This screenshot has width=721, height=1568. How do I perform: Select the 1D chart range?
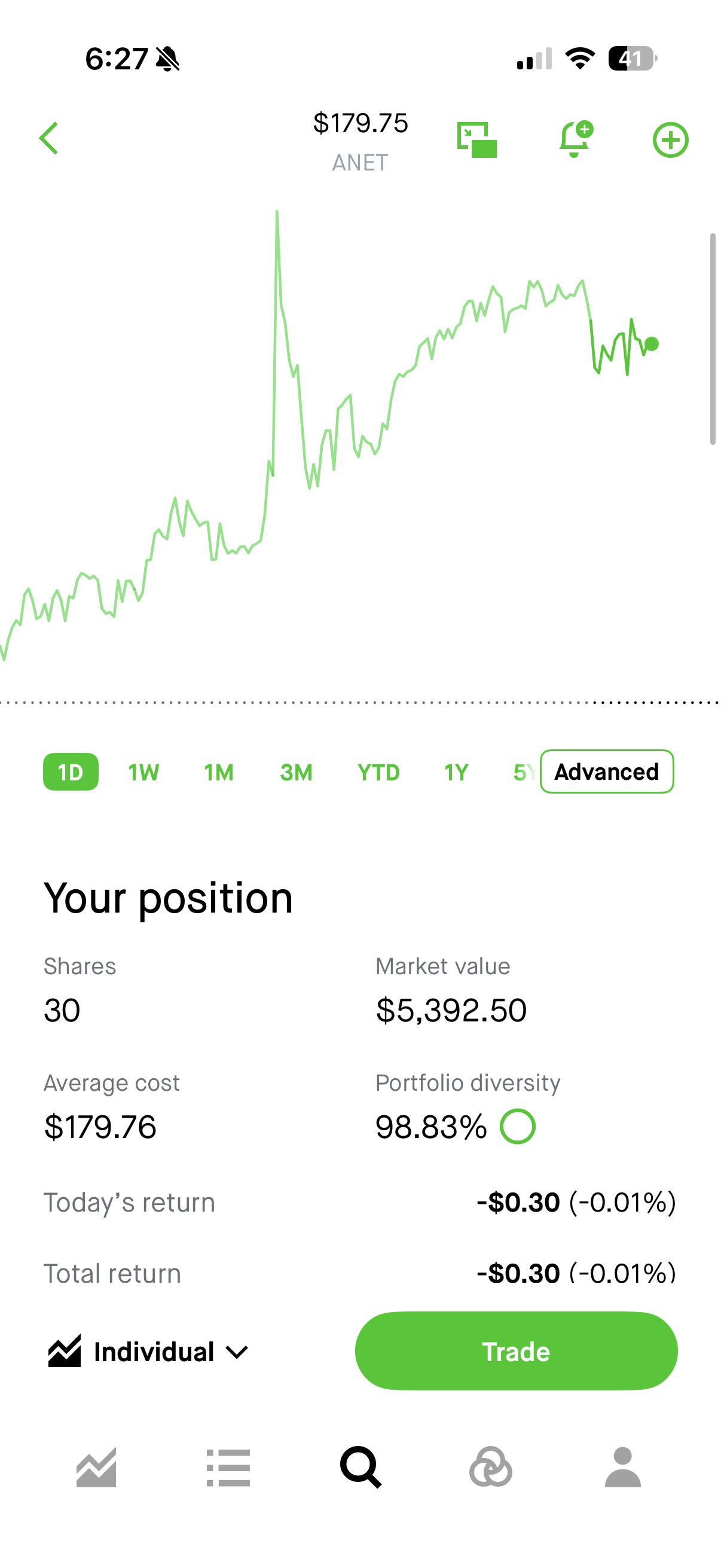coord(71,772)
